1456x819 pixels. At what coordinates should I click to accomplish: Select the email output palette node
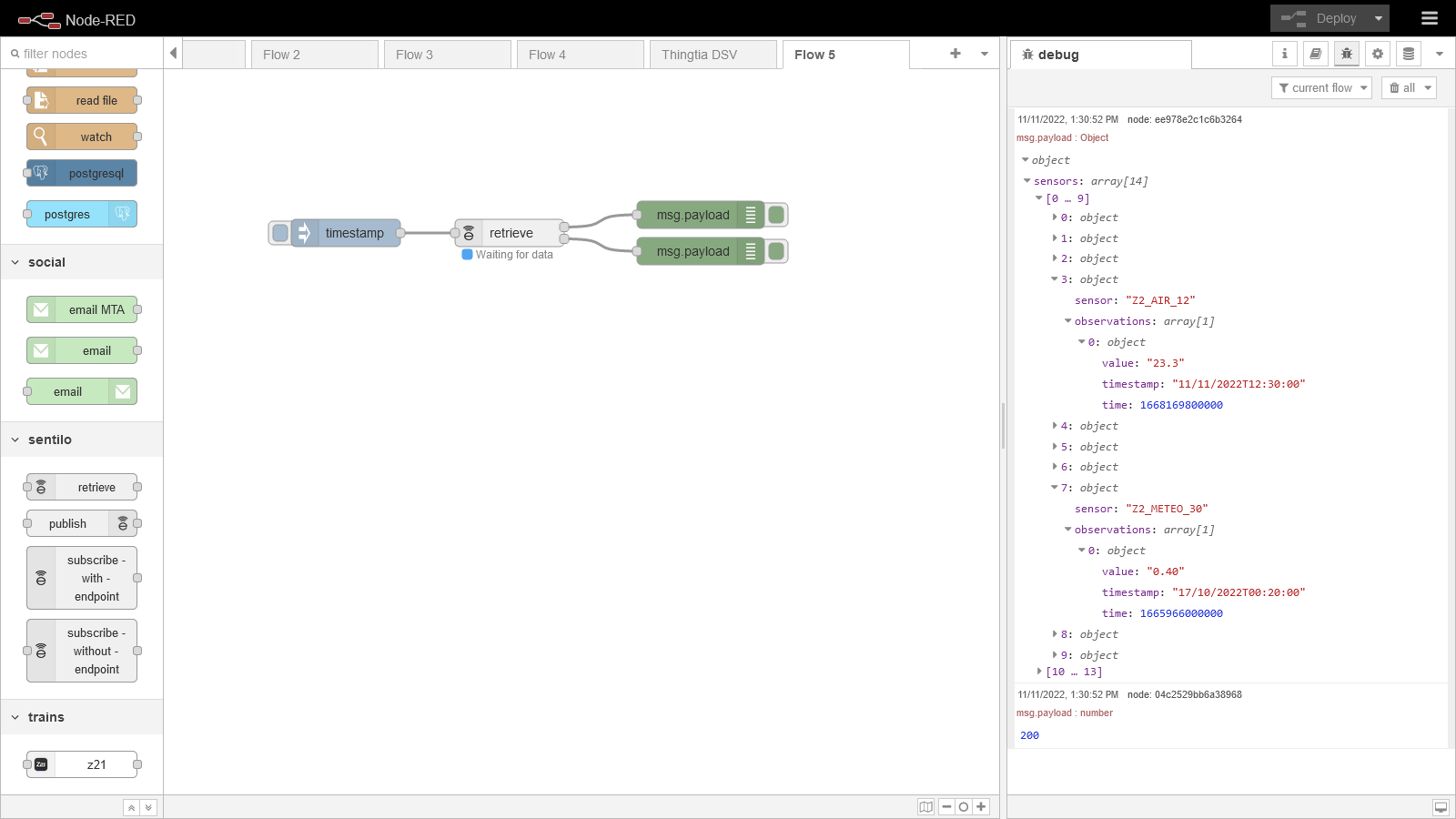click(82, 391)
